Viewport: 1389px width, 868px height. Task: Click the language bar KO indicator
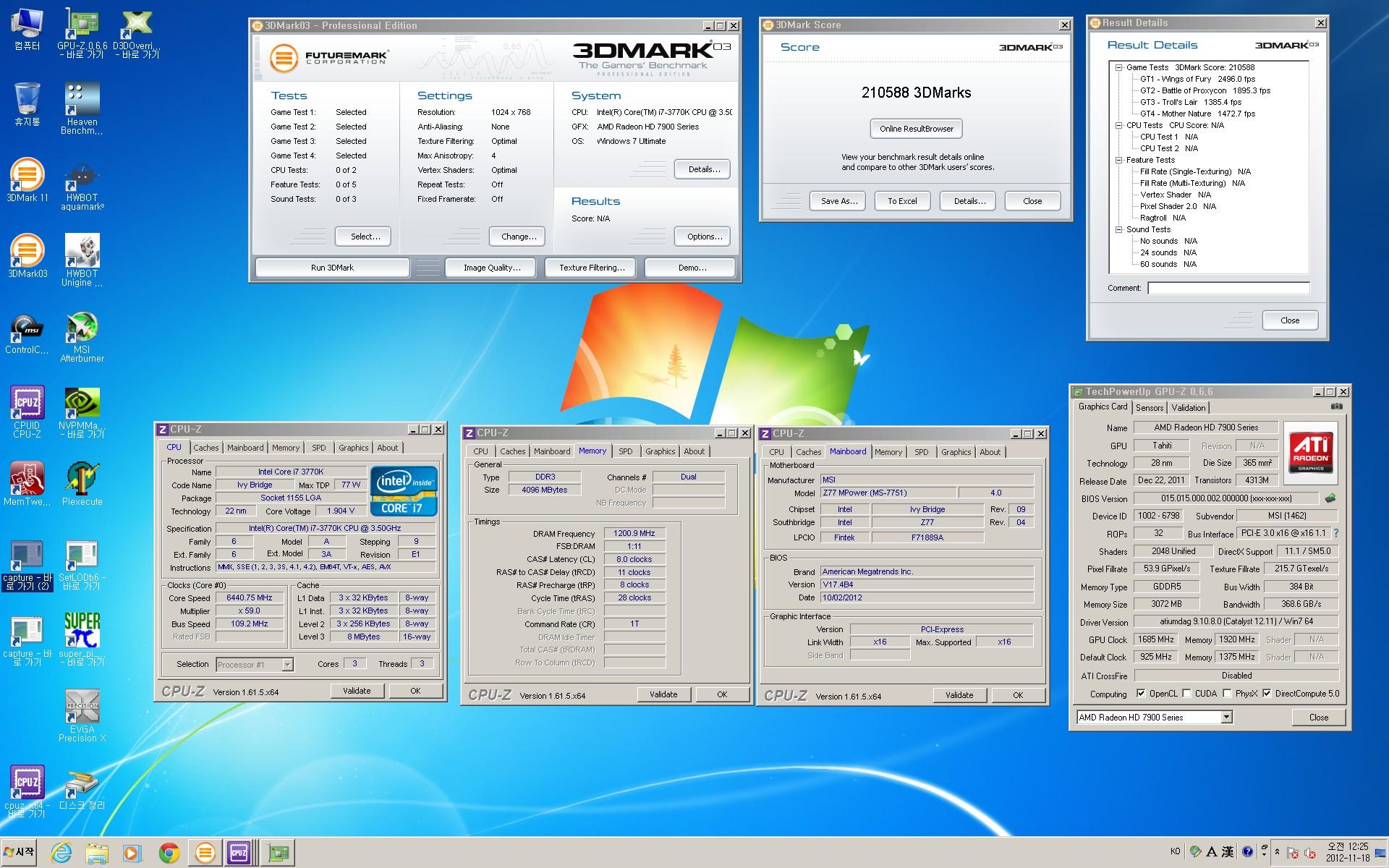pos(1176,851)
